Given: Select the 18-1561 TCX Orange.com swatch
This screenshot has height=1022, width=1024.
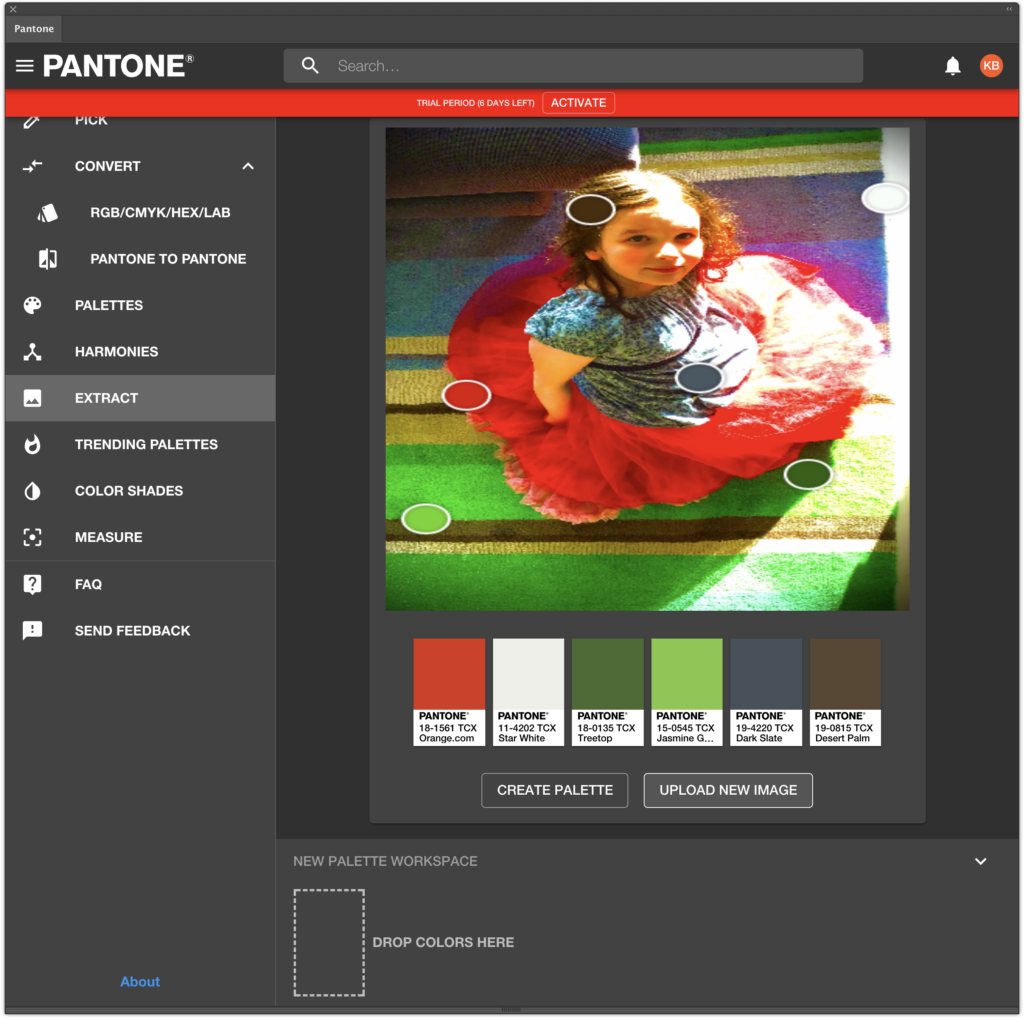Looking at the screenshot, I should coord(449,692).
